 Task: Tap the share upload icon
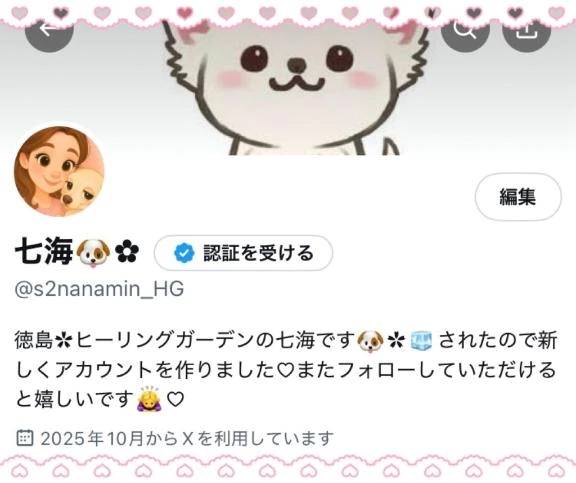tap(526, 29)
